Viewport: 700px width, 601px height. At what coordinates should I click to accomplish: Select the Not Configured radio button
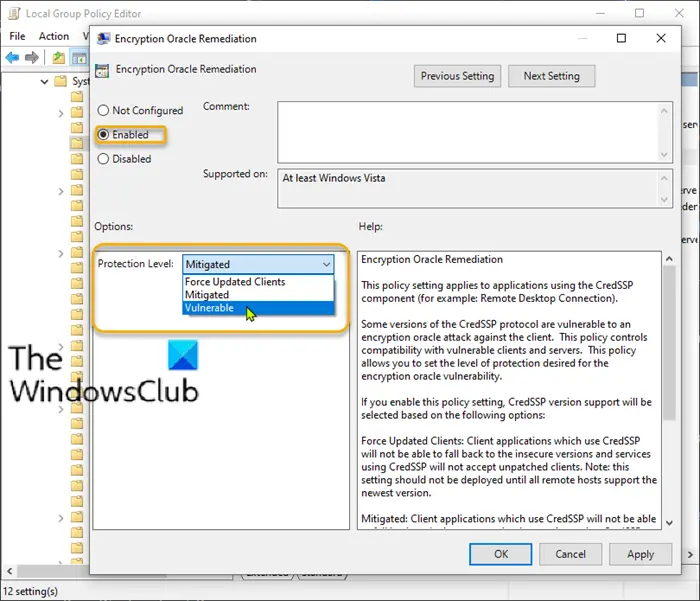[x=103, y=110]
